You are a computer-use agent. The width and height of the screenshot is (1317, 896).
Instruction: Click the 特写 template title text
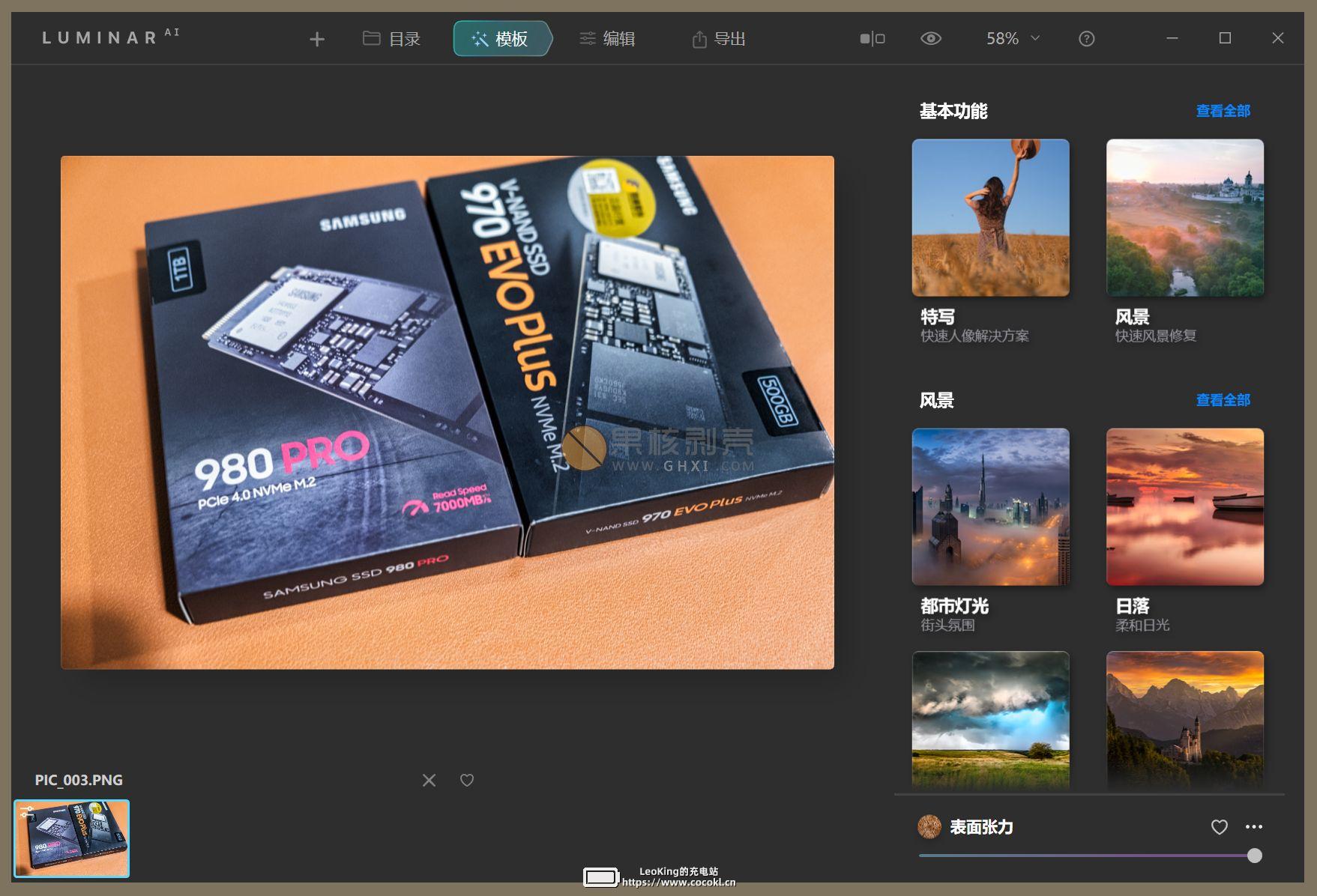[938, 317]
